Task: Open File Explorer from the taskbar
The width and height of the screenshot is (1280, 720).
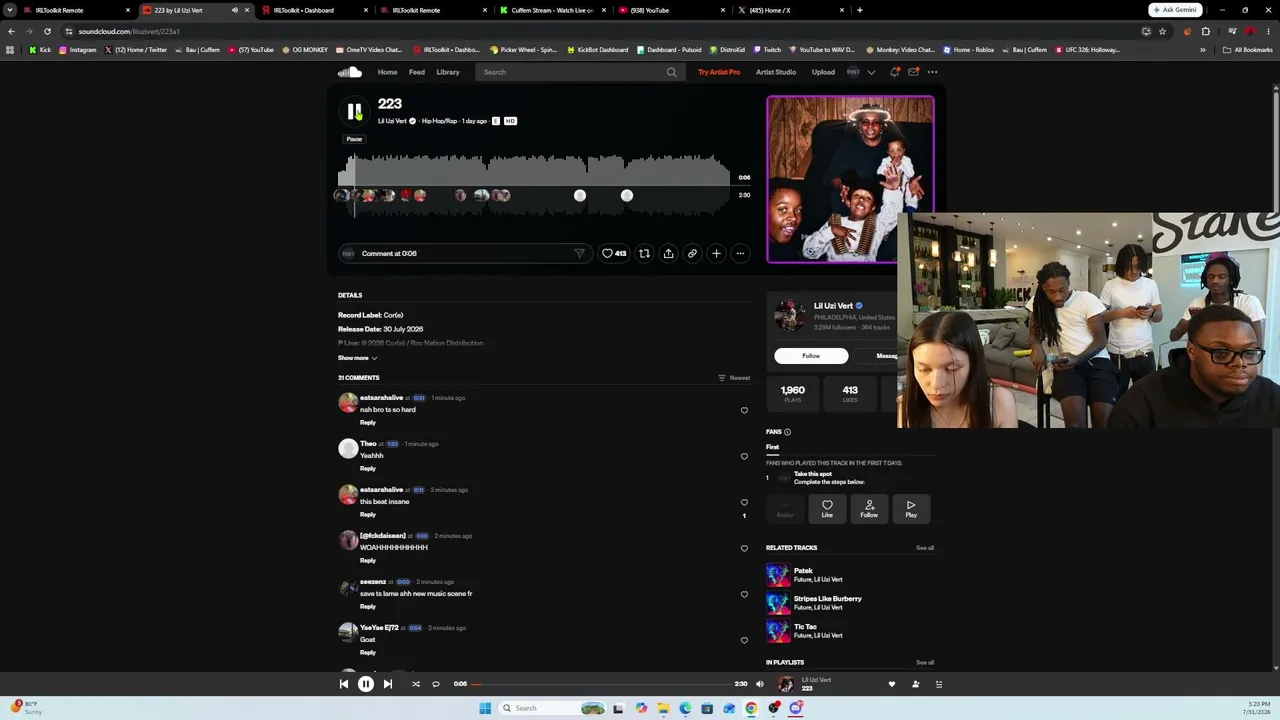Action: [663, 708]
